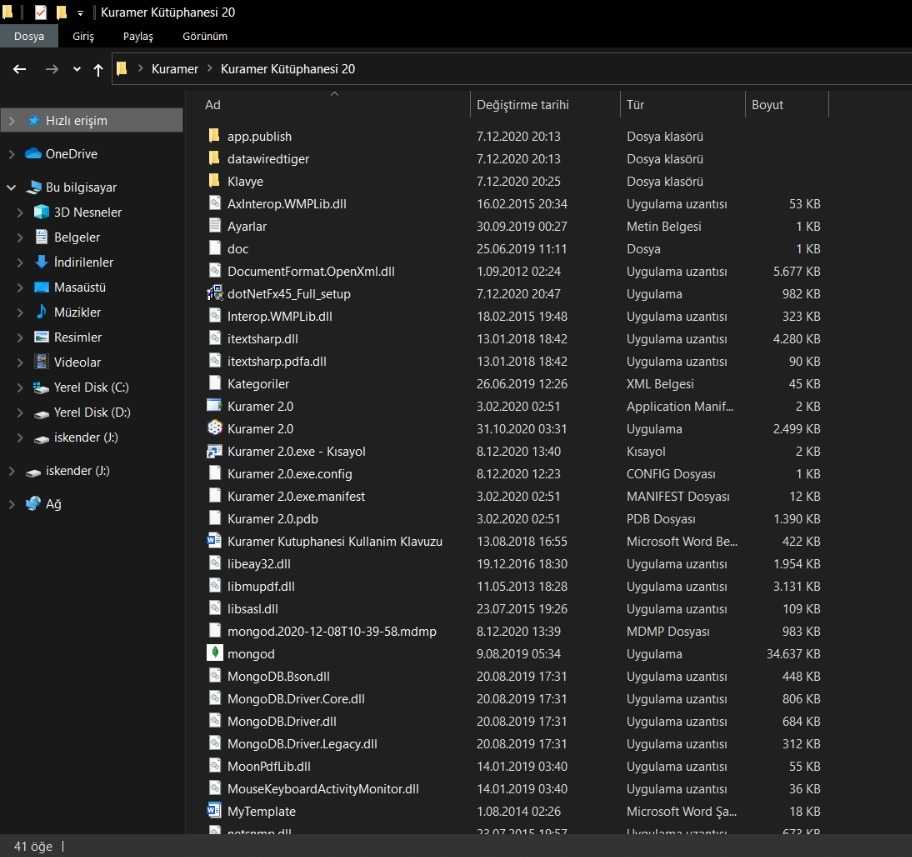Click the 3D Nesneler cube icon
This screenshot has width=912, height=857.
coord(41,212)
